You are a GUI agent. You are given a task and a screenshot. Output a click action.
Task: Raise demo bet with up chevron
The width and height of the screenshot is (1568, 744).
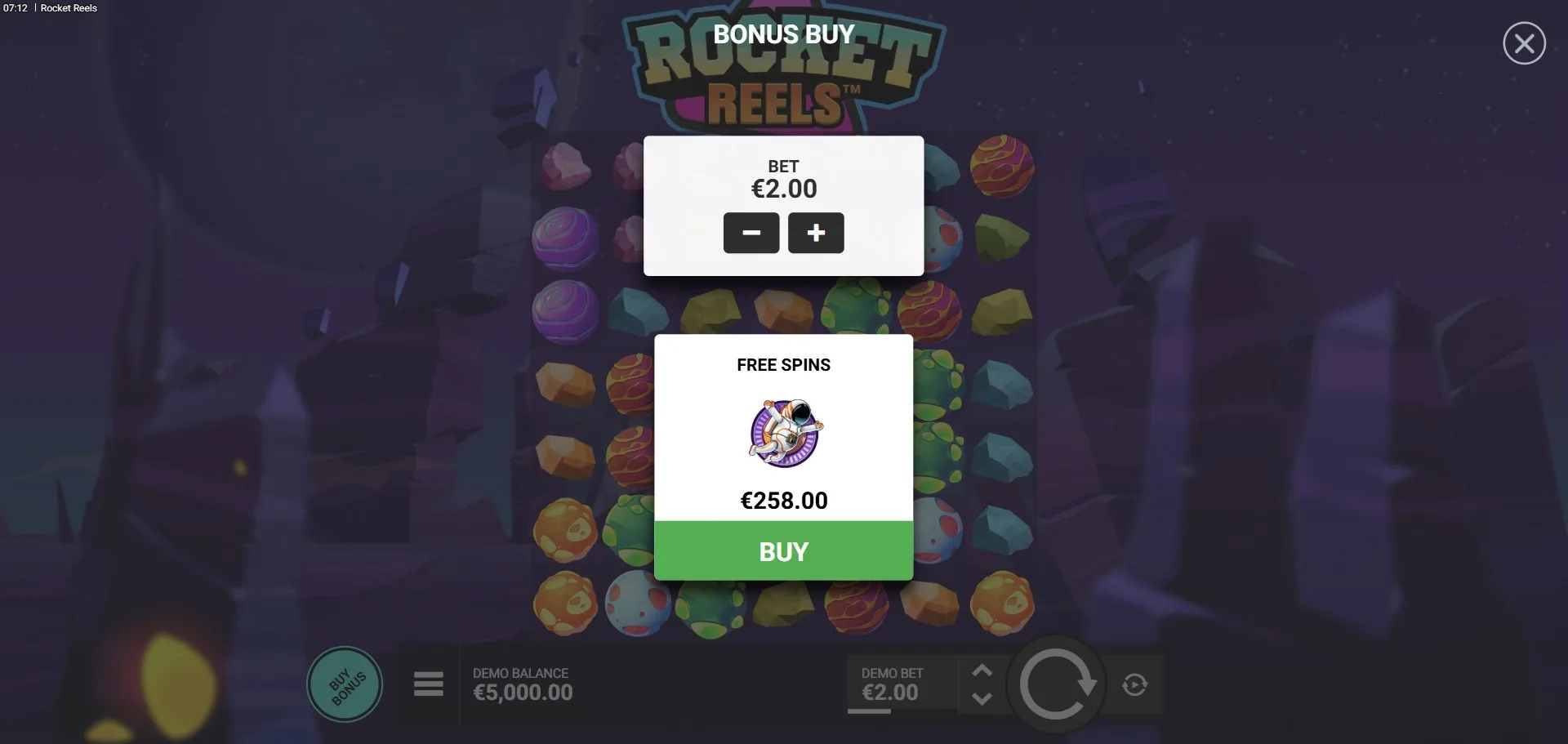[x=982, y=670]
